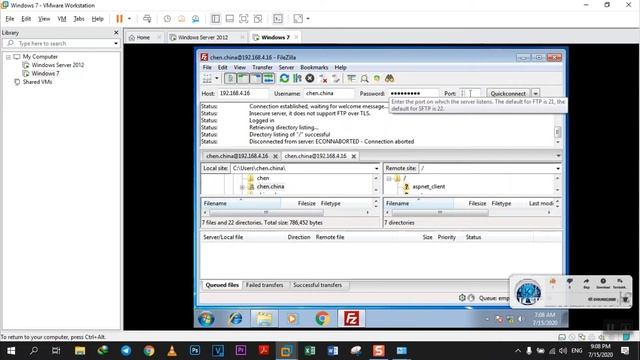Open VMware console view icon
640x360 pixels.
click(x=278, y=19)
